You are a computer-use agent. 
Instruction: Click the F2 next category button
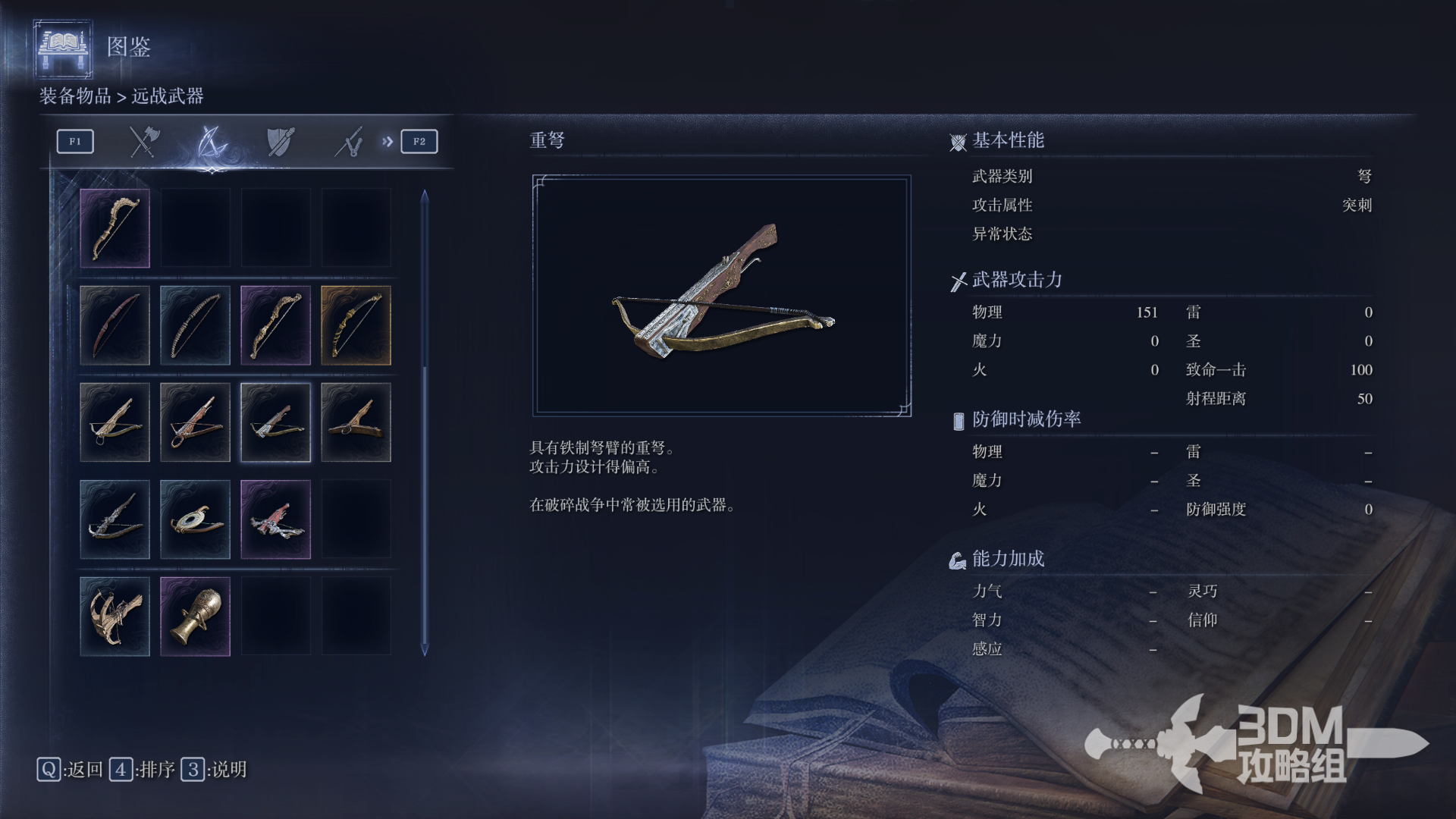(419, 141)
